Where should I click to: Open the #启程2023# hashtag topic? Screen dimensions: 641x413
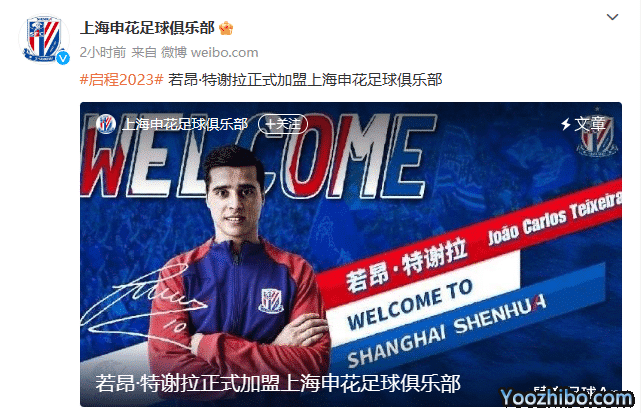pos(121,79)
